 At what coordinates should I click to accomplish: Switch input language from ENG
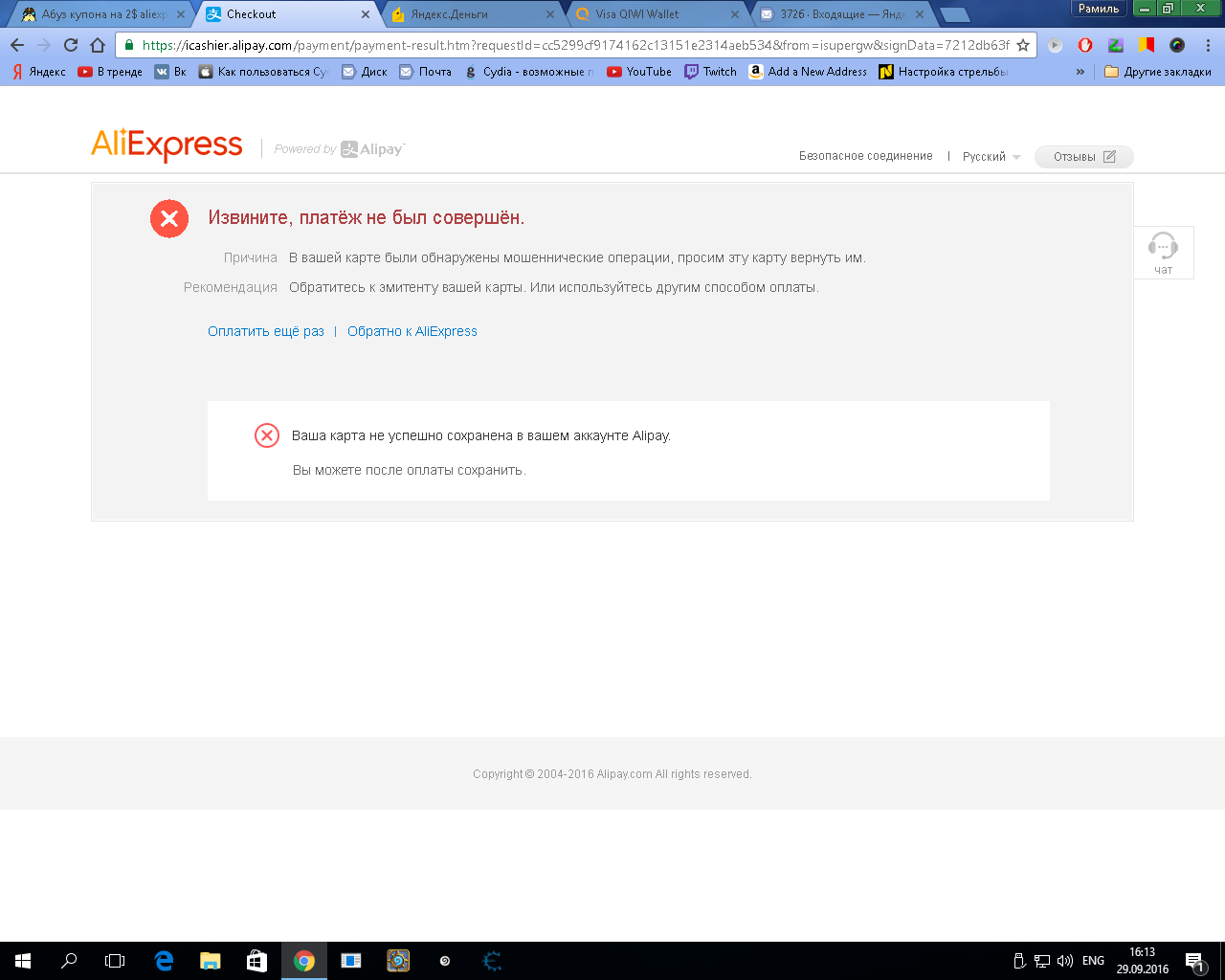tap(1093, 961)
